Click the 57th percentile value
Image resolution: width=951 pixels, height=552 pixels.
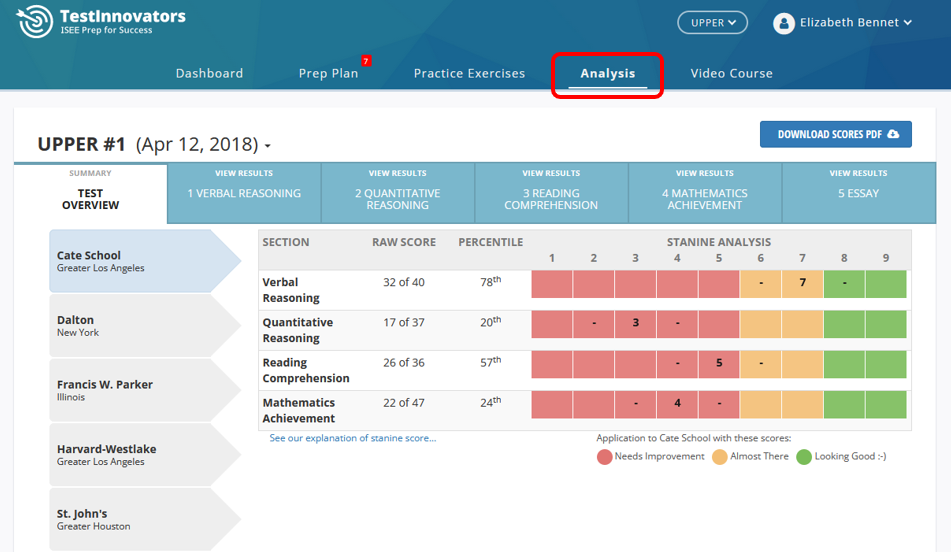(491, 362)
